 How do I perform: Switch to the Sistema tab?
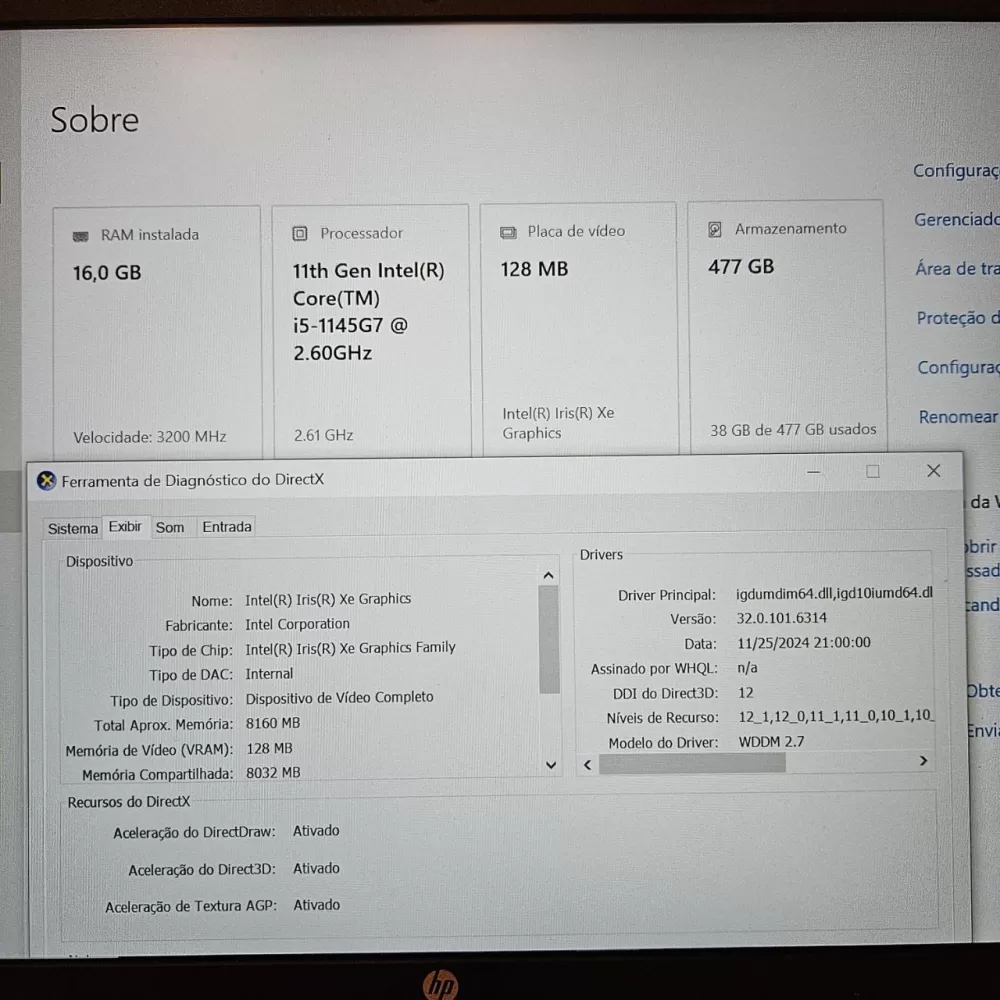pyautogui.click(x=73, y=528)
